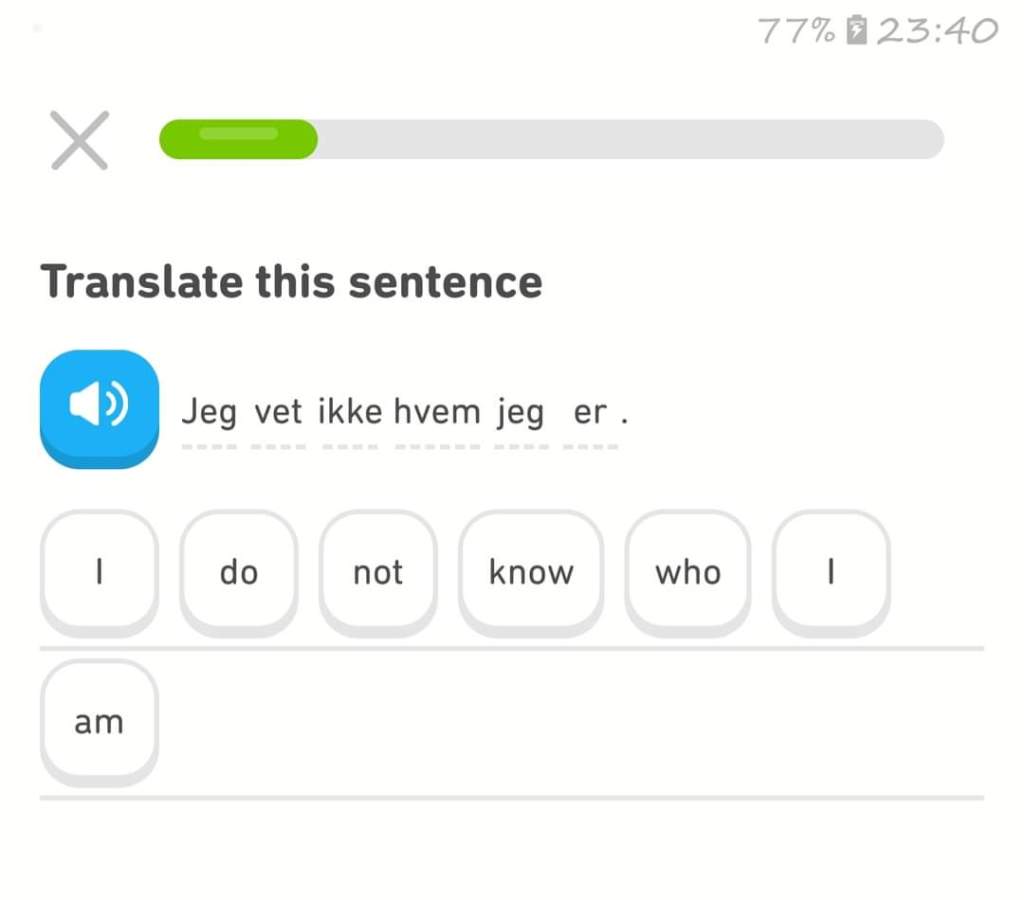
Task: Show hint for the first word 'Jeg'
Action: (209, 412)
